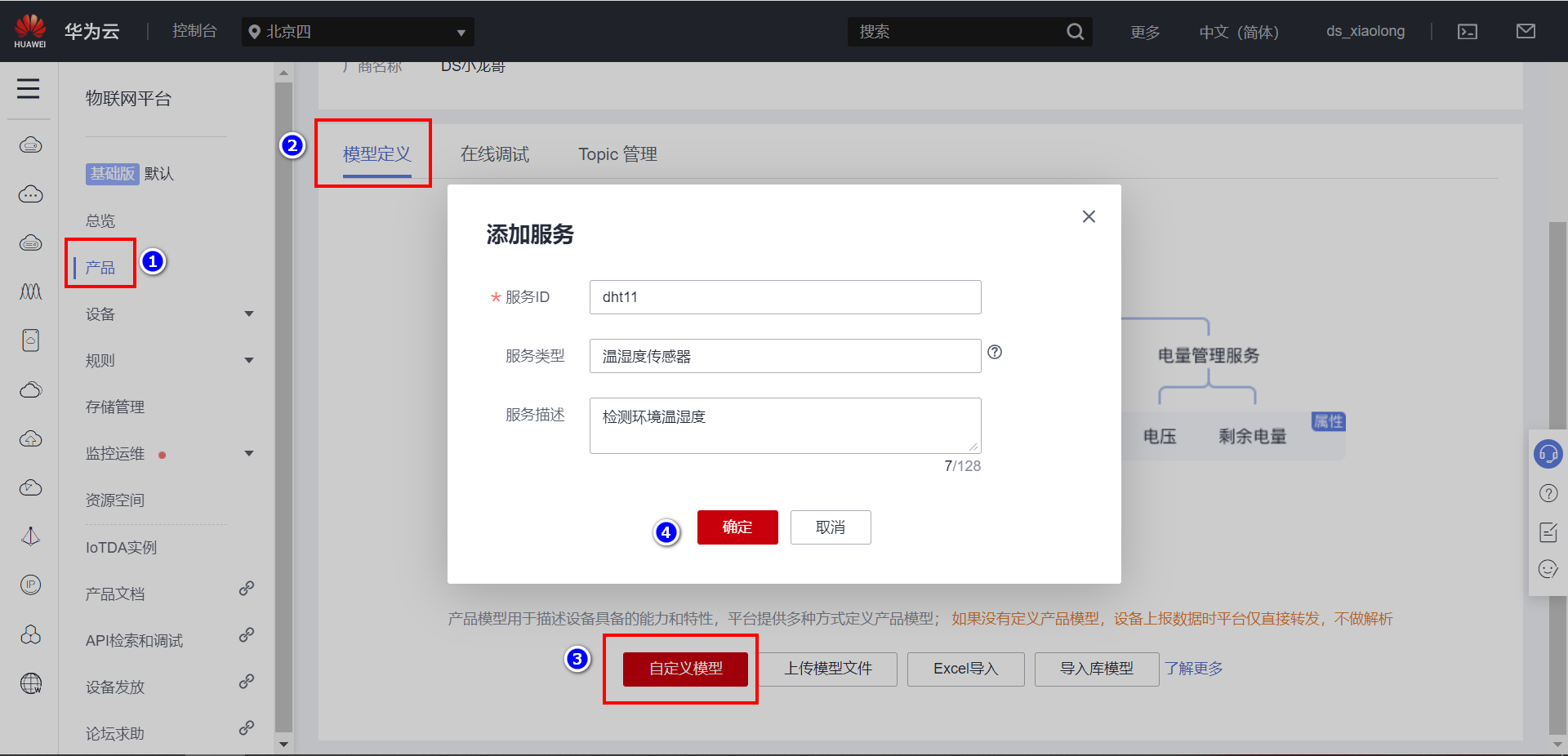Open the API检索和调试 link icon
The width and height of the screenshot is (1568, 756).
pos(247,635)
